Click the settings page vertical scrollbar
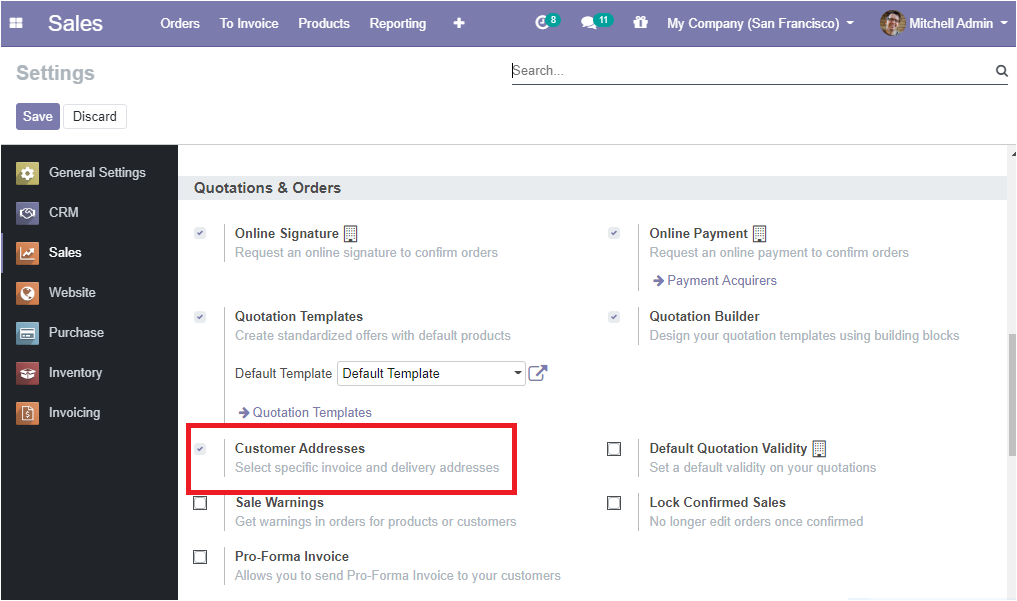 click(1012, 394)
